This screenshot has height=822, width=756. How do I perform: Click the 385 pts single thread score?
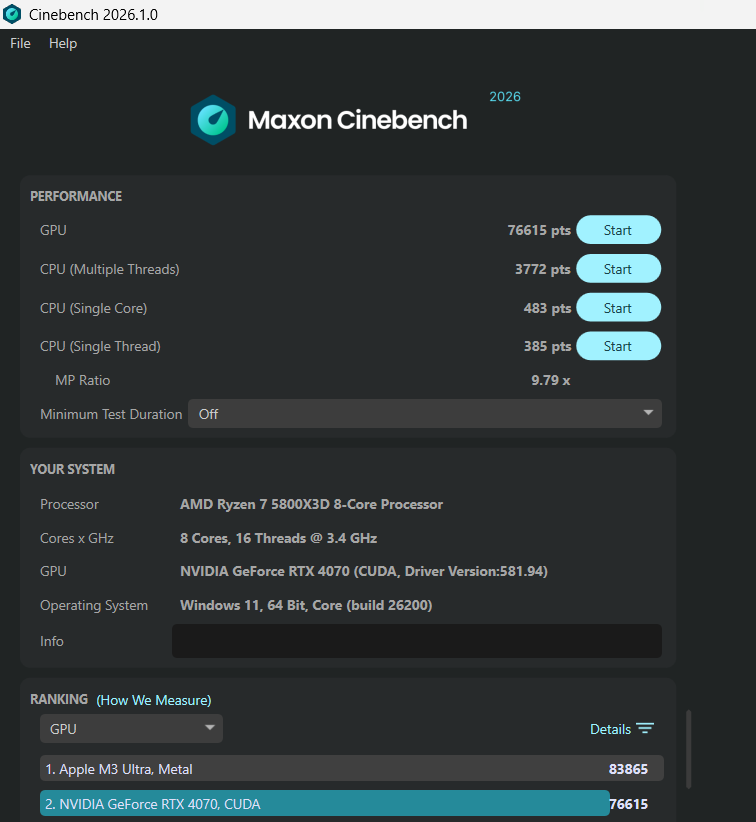pos(547,346)
